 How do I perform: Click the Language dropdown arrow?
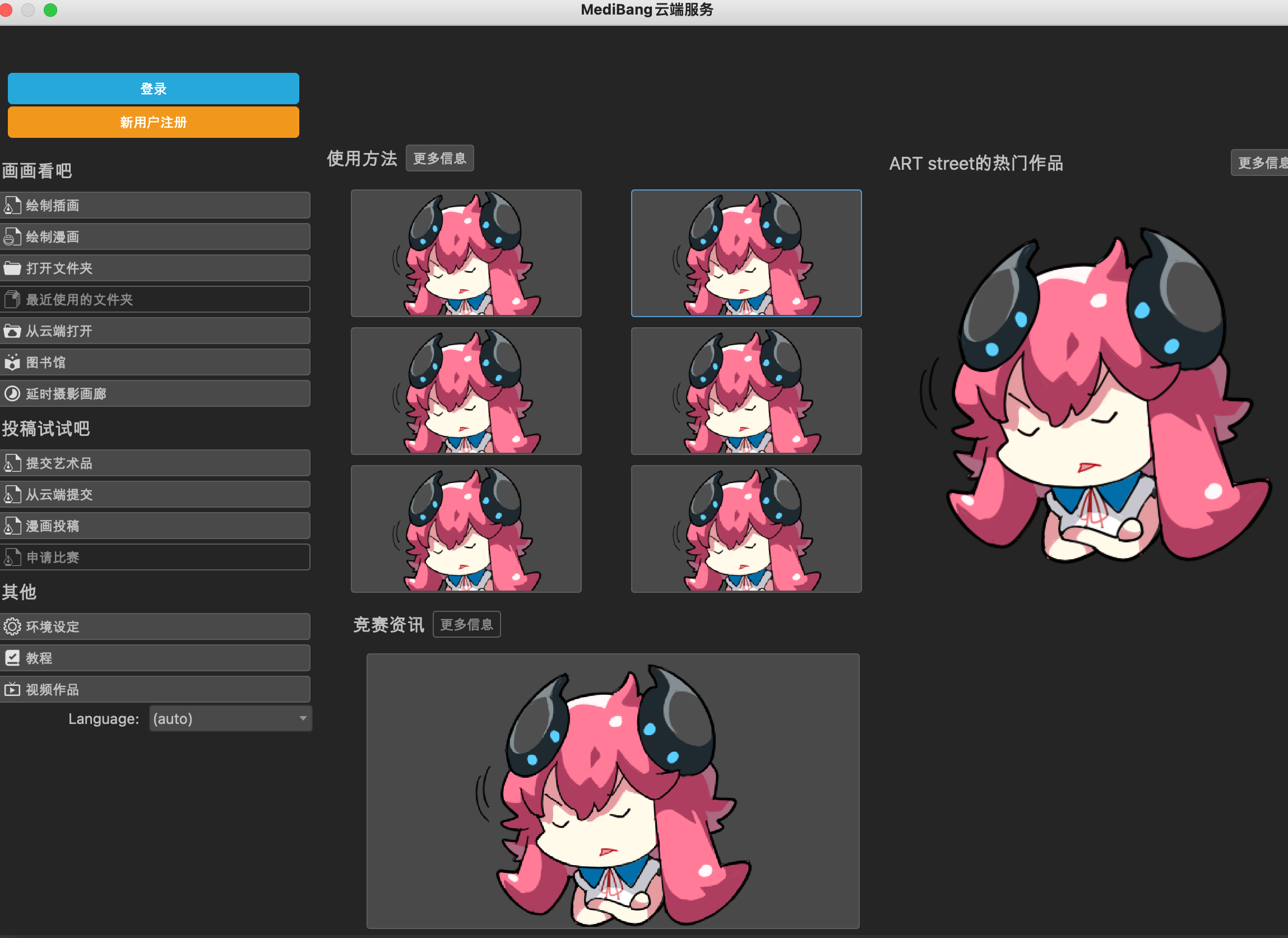click(x=303, y=719)
